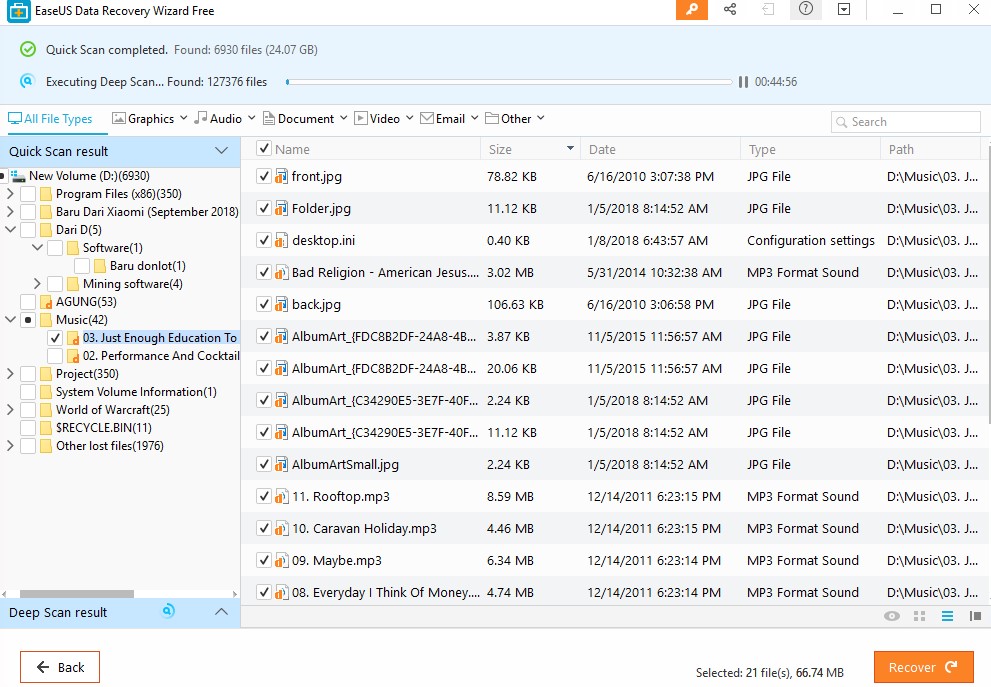Click 10. Caravan Holiday.mp3 file icon
The image size is (991, 687).
click(x=281, y=528)
